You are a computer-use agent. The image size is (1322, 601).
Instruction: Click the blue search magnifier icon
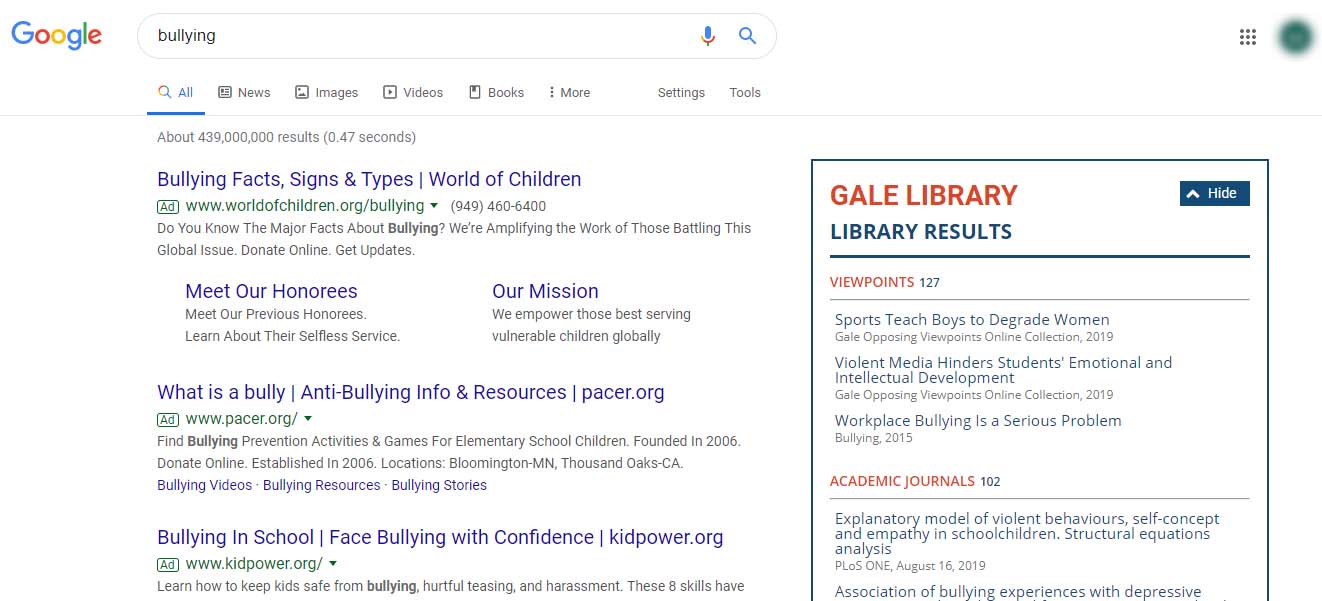pos(747,36)
